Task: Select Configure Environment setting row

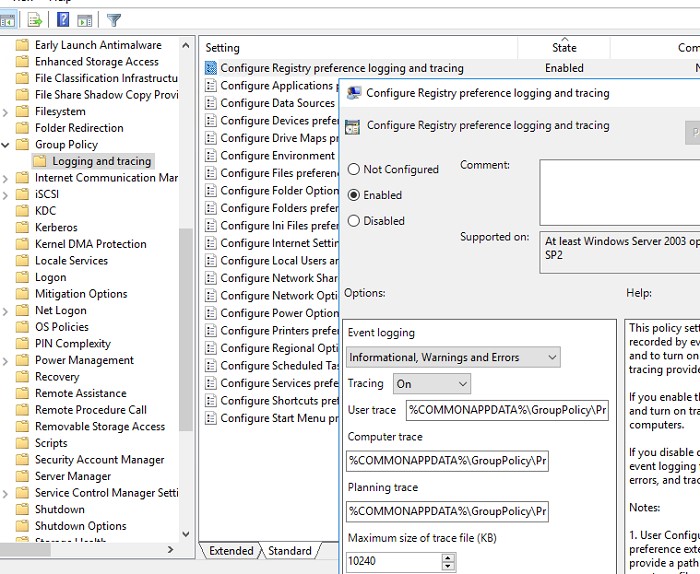Action: pyautogui.click(x=277, y=155)
